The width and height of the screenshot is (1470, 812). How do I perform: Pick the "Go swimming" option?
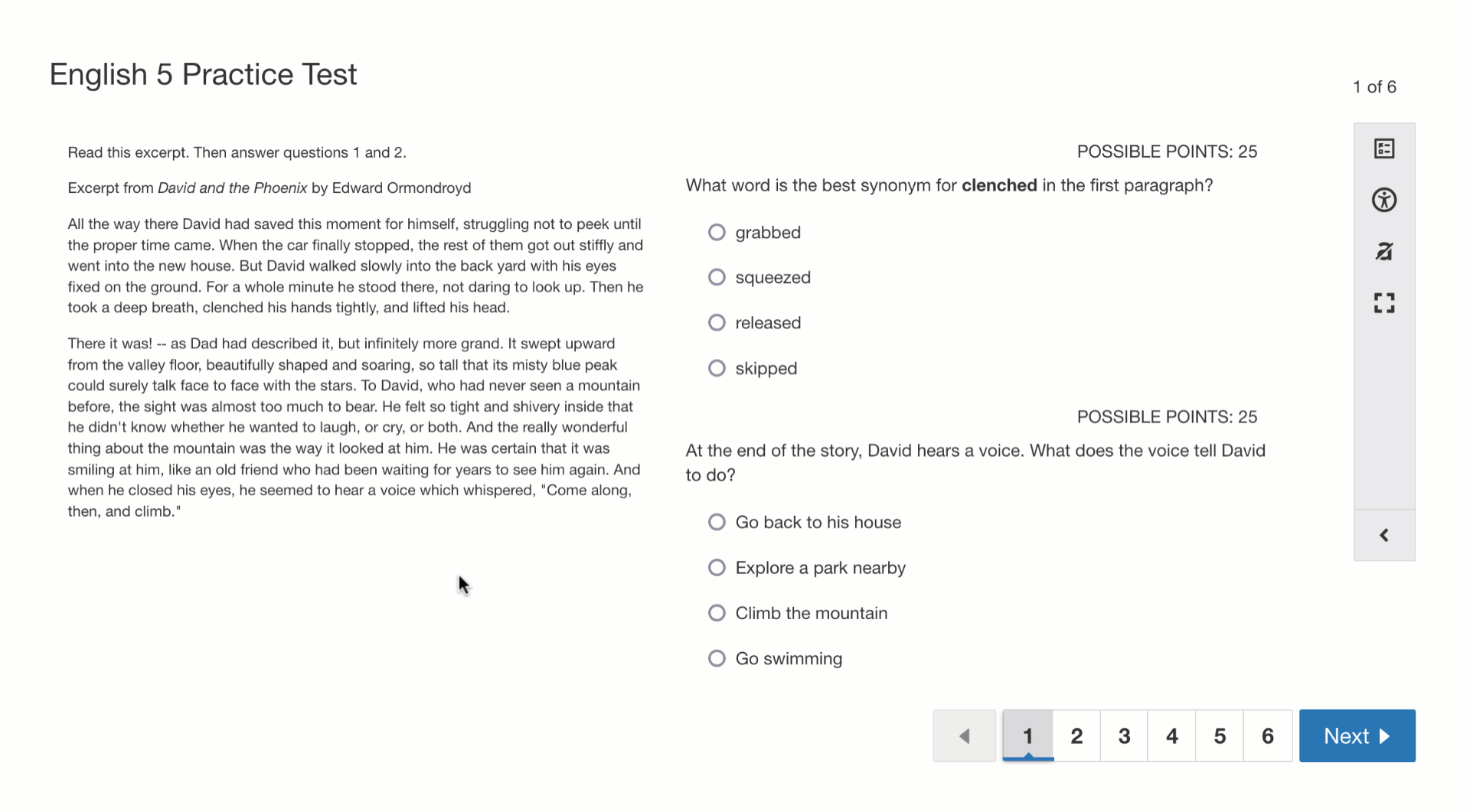click(x=717, y=658)
